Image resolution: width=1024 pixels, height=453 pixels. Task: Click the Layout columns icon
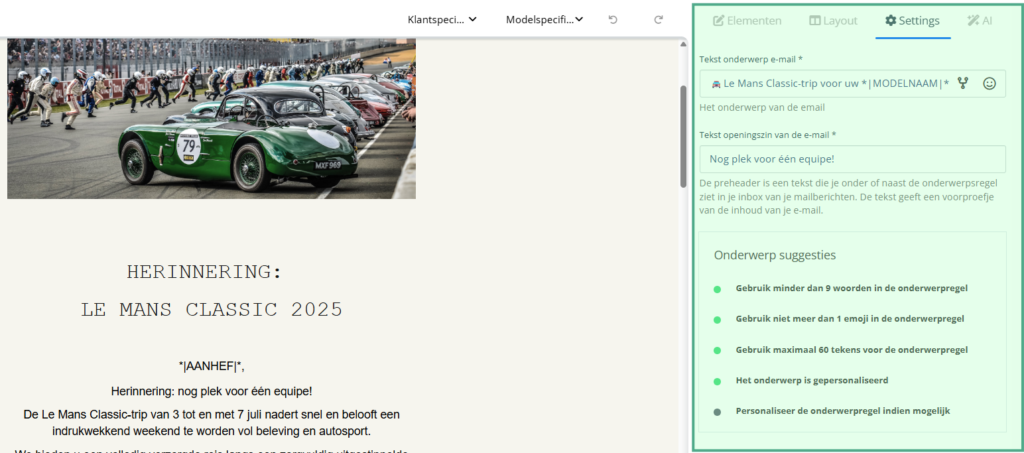point(815,20)
